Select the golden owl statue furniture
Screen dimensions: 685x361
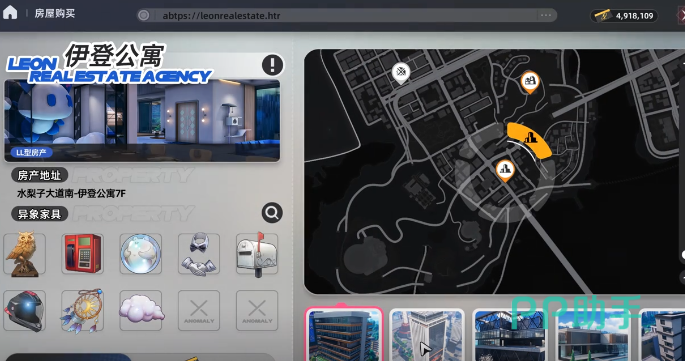coord(24,254)
